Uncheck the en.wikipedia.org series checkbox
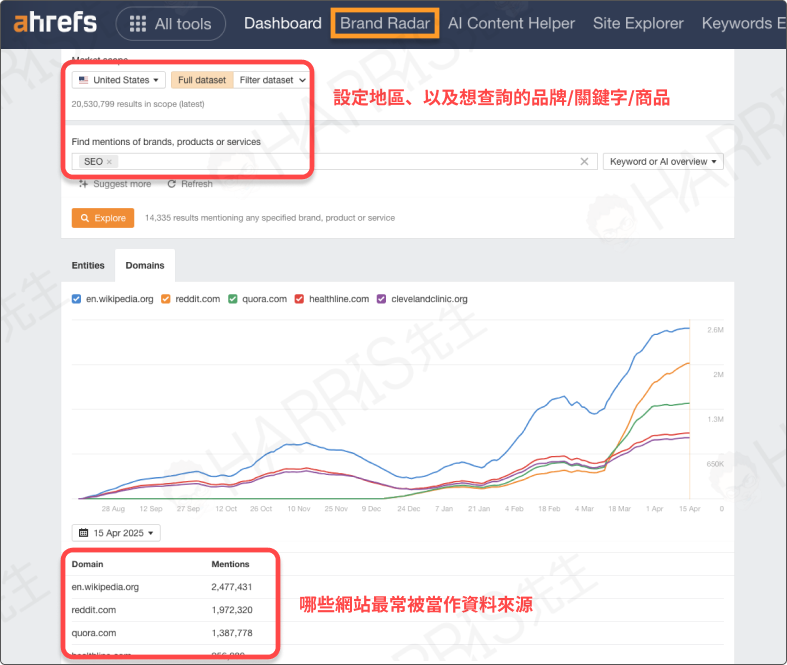787x665 pixels. tap(76, 299)
